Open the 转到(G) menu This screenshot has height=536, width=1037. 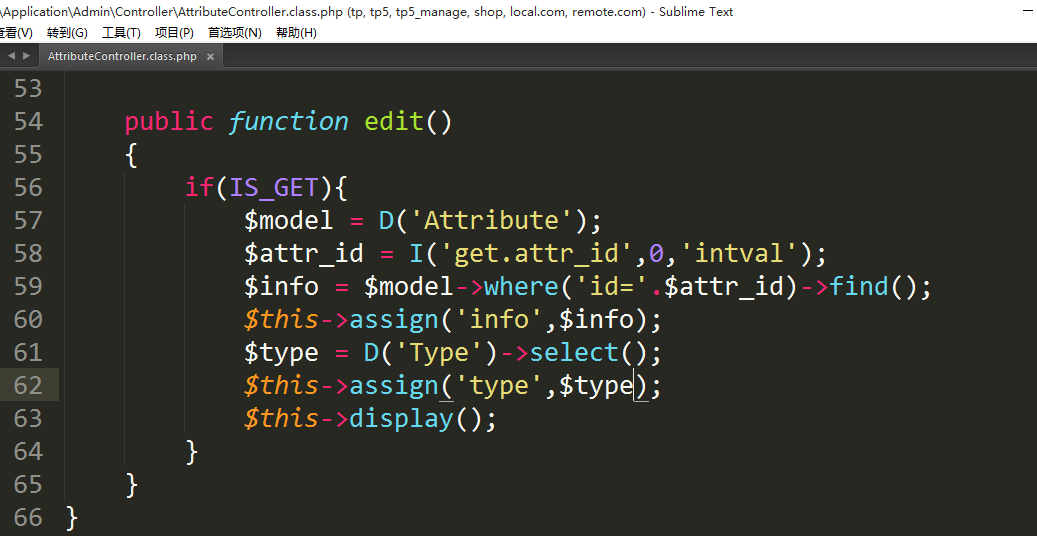coord(67,33)
